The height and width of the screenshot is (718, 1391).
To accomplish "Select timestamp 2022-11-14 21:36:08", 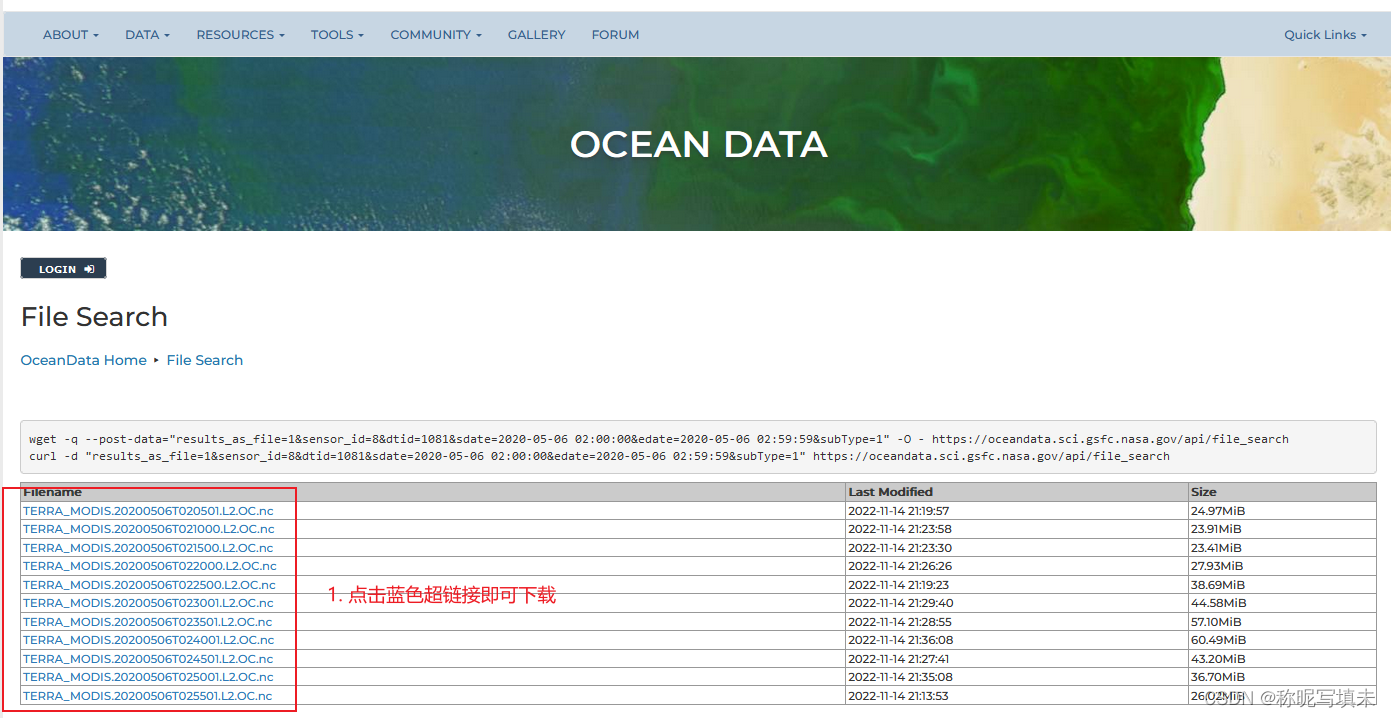I will tap(901, 640).
